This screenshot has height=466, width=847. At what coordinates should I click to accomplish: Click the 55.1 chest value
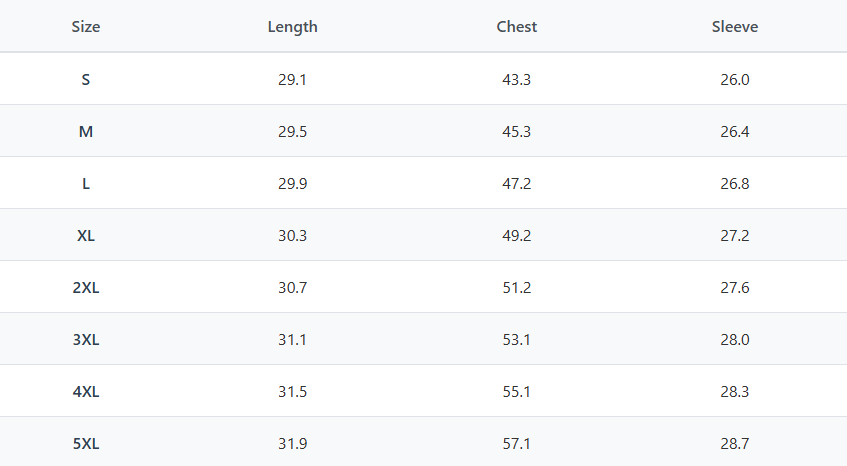point(516,391)
